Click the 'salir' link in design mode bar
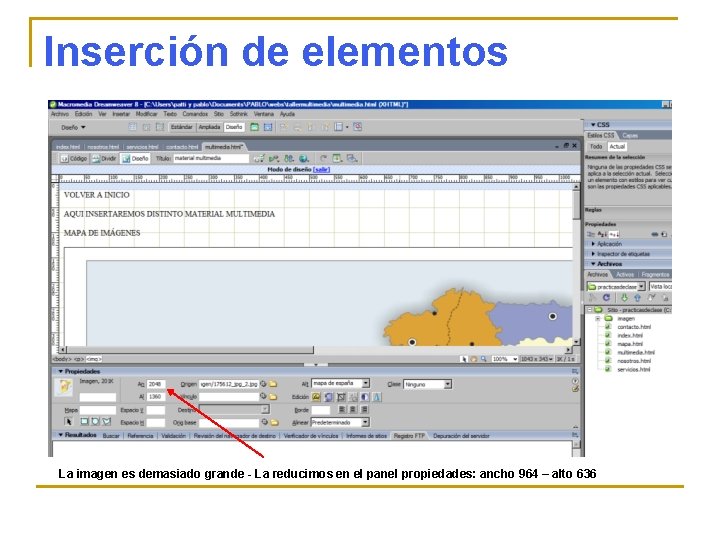The width and height of the screenshot is (720, 540). tap(321, 169)
